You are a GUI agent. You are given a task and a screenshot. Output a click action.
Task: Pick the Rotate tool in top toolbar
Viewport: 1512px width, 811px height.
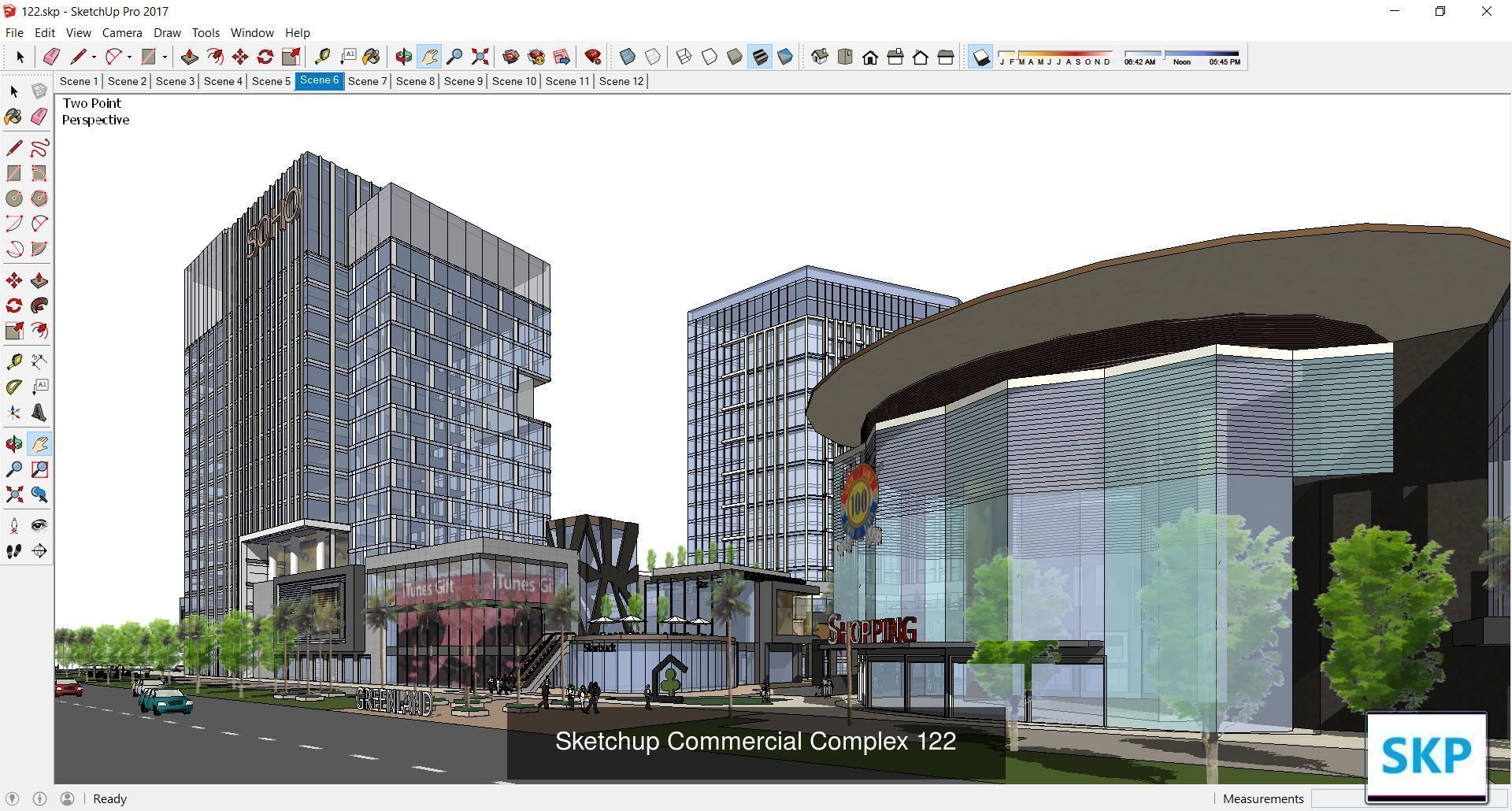[265, 57]
